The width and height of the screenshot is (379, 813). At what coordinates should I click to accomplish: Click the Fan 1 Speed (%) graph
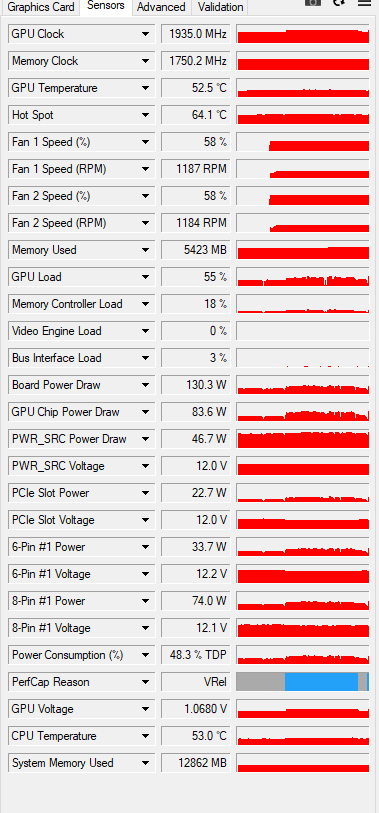(x=303, y=142)
